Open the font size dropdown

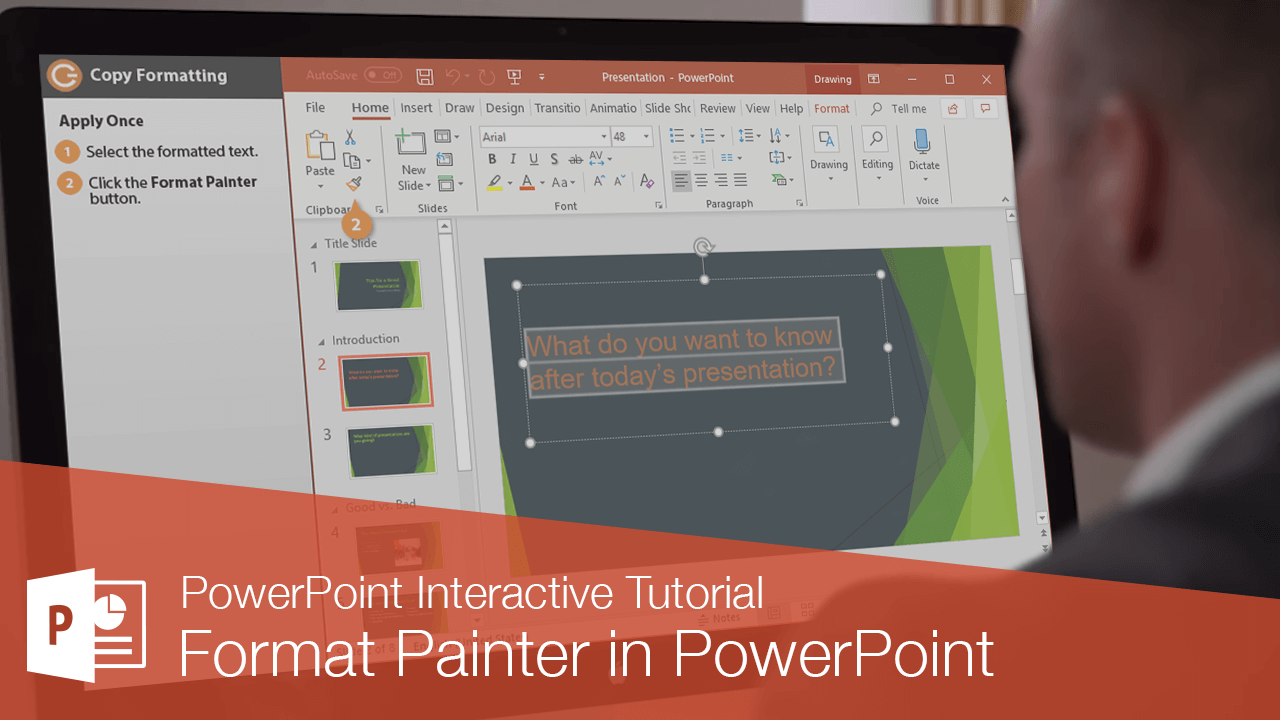click(646, 137)
